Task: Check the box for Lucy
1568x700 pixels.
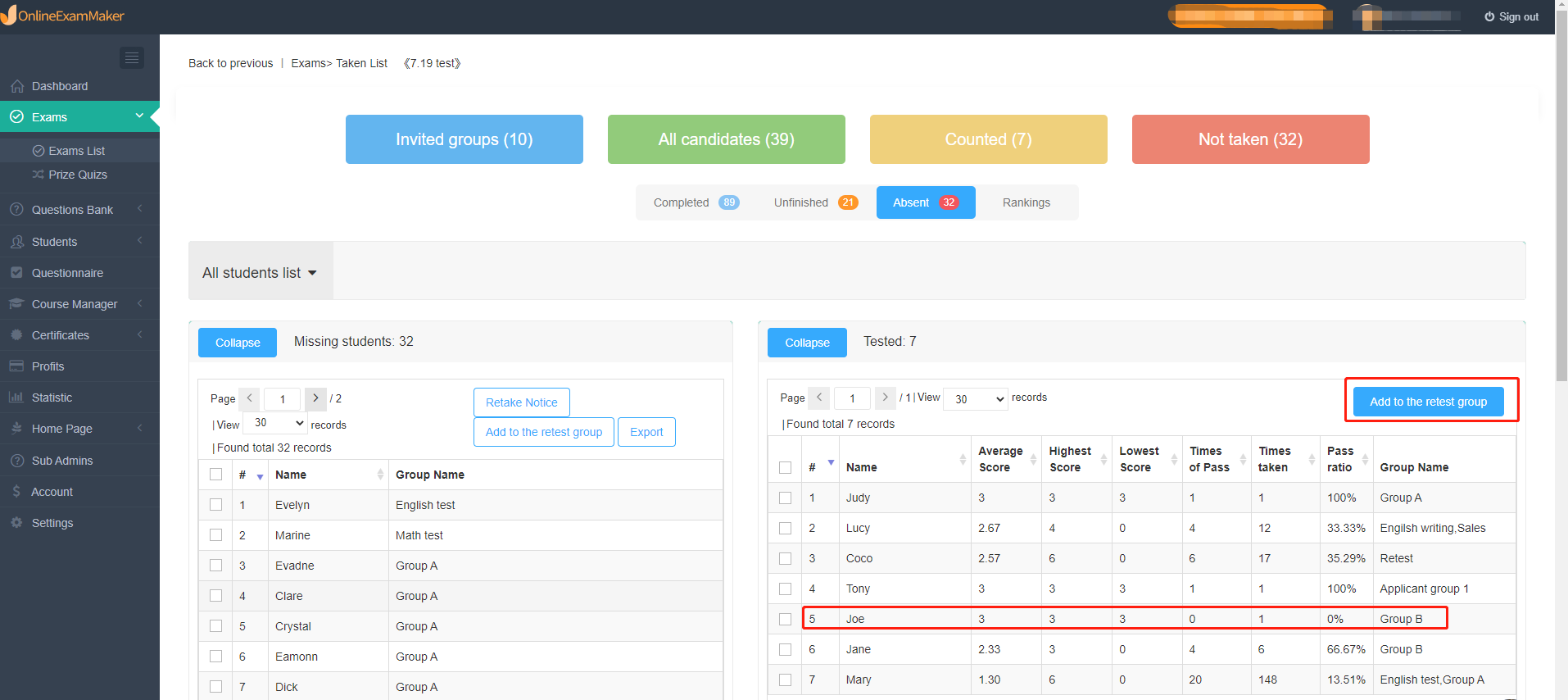Action: [x=786, y=528]
